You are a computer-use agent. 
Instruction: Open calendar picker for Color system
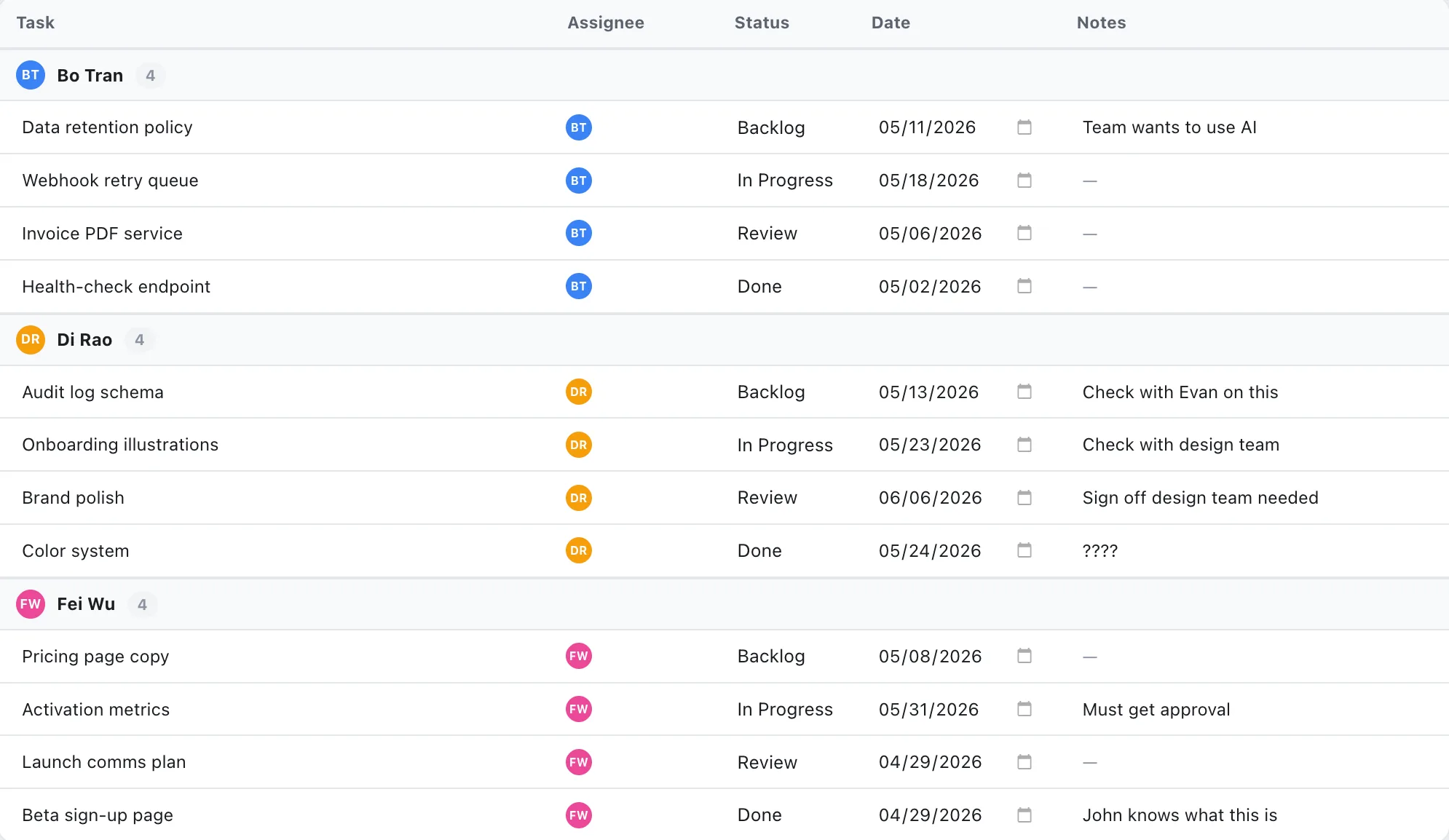[x=1024, y=550]
